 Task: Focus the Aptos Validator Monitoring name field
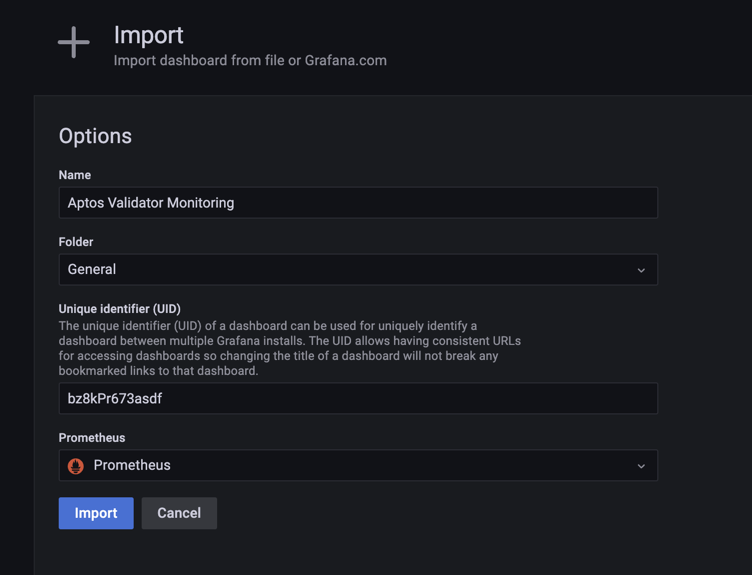click(x=358, y=203)
